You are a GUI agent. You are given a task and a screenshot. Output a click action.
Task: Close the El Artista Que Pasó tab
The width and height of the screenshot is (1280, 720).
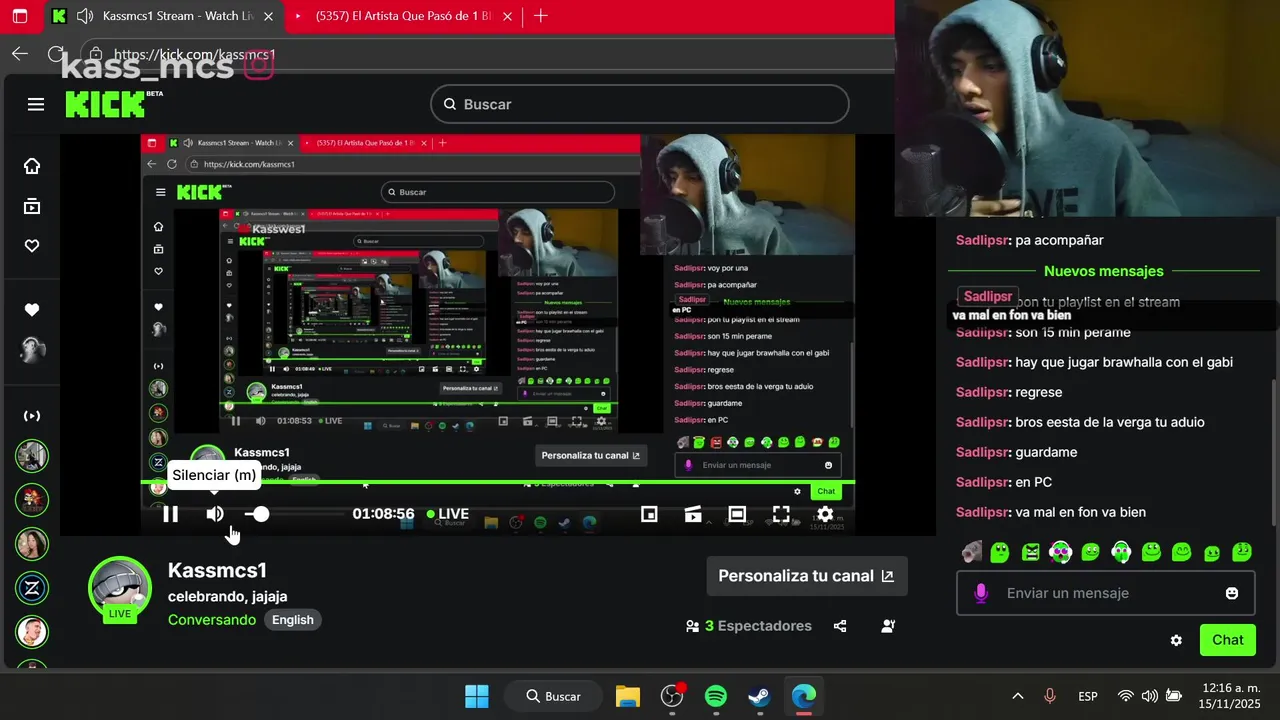pos(507,16)
